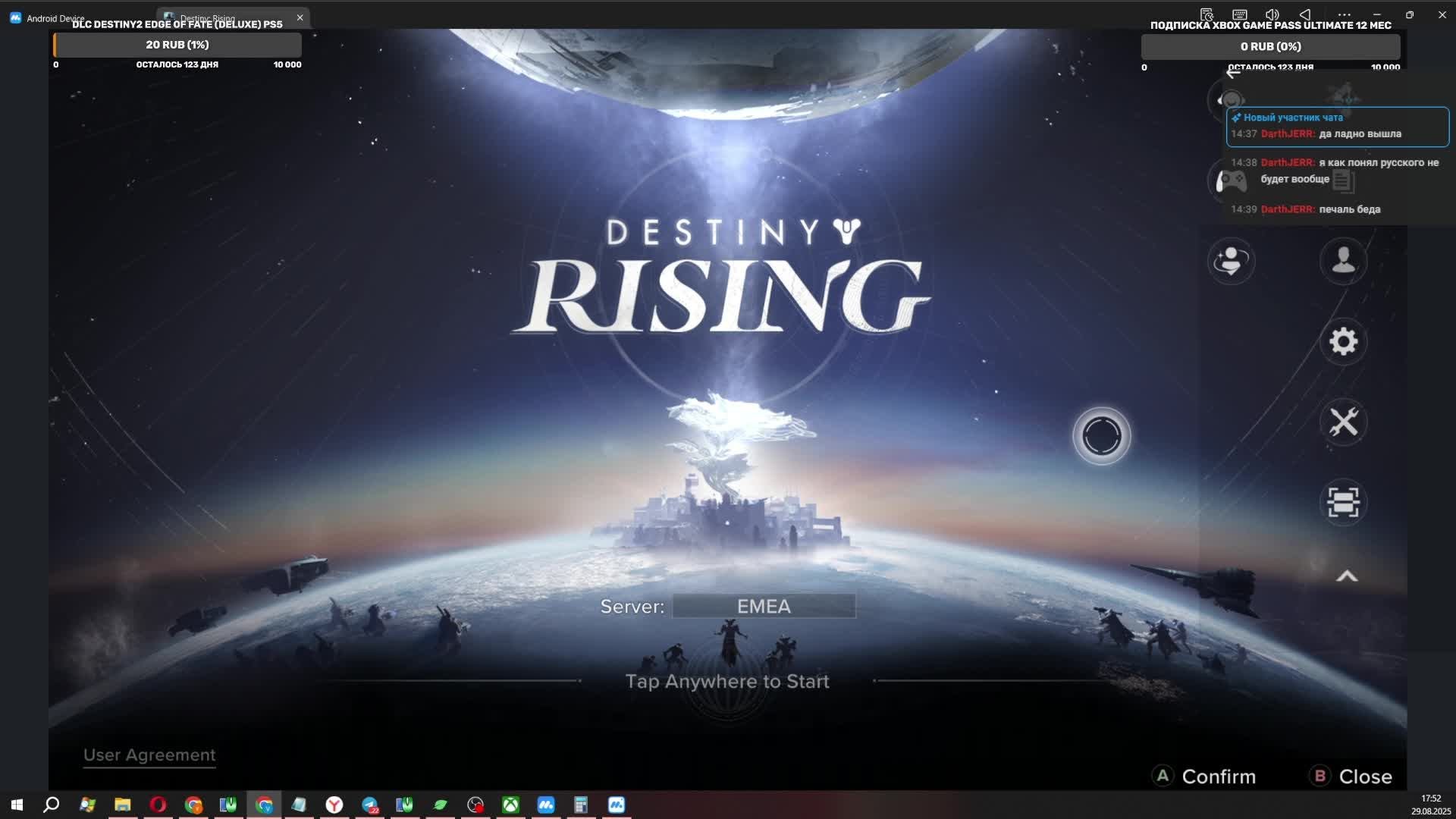
Task: Open the Server EMEA selection dropdown
Action: [x=764, y=605]
